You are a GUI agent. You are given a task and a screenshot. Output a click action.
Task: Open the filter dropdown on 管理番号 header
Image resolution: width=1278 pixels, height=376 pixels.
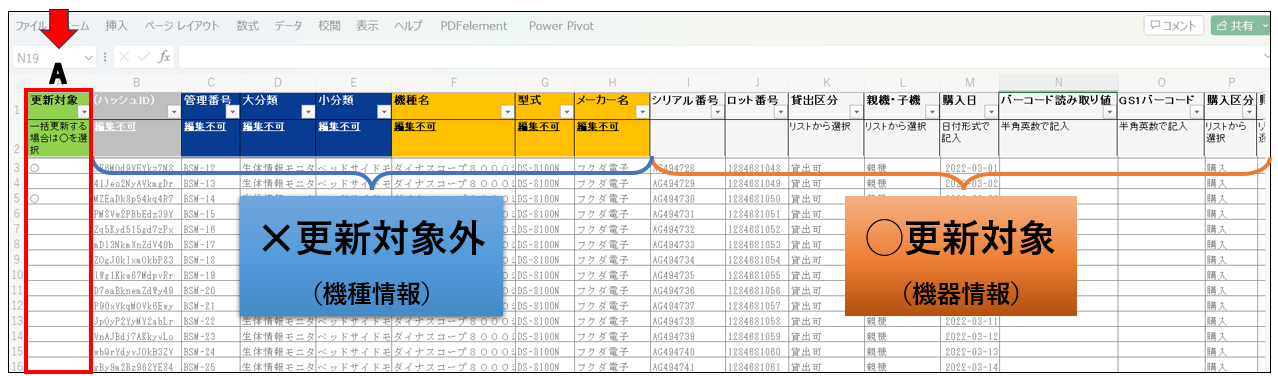point(232,112)
